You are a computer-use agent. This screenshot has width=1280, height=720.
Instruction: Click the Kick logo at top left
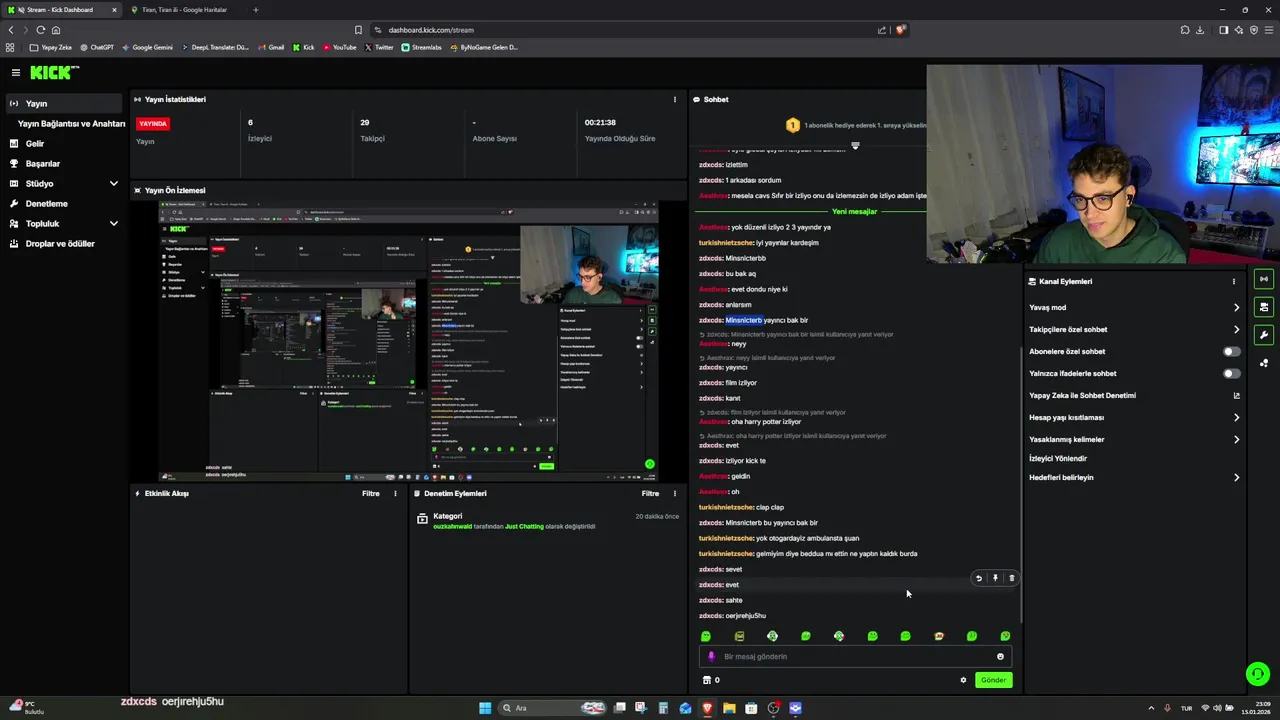point(54,72)
